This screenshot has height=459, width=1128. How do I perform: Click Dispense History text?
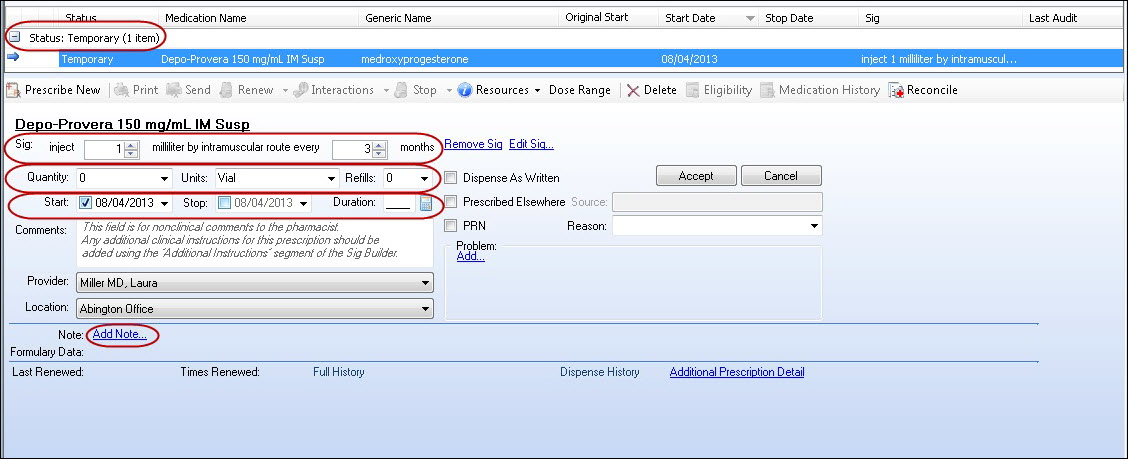pyautogui.click(x=600, y=372)
